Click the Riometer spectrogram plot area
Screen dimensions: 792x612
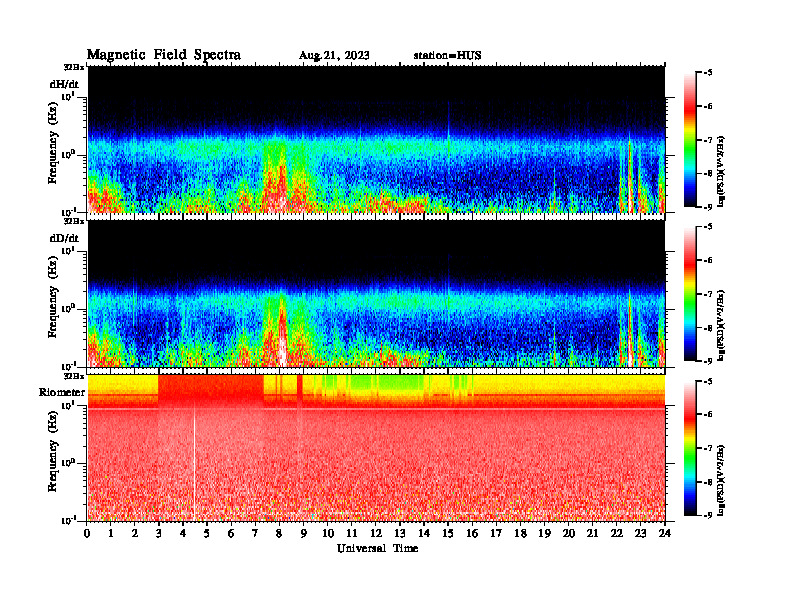pyautogui.click(x=376, y=448)
